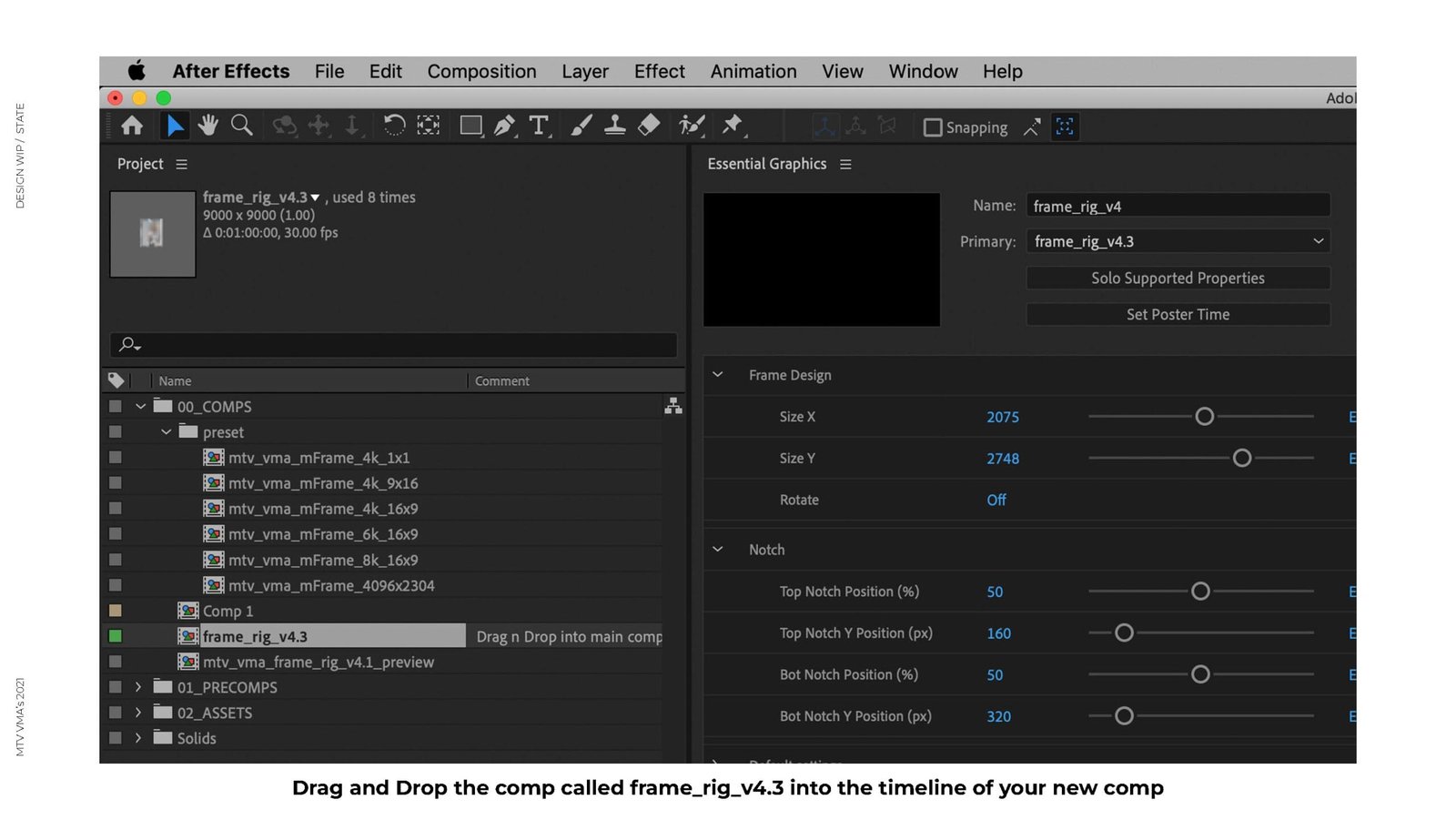Select the Type tool

click(539, 126)
